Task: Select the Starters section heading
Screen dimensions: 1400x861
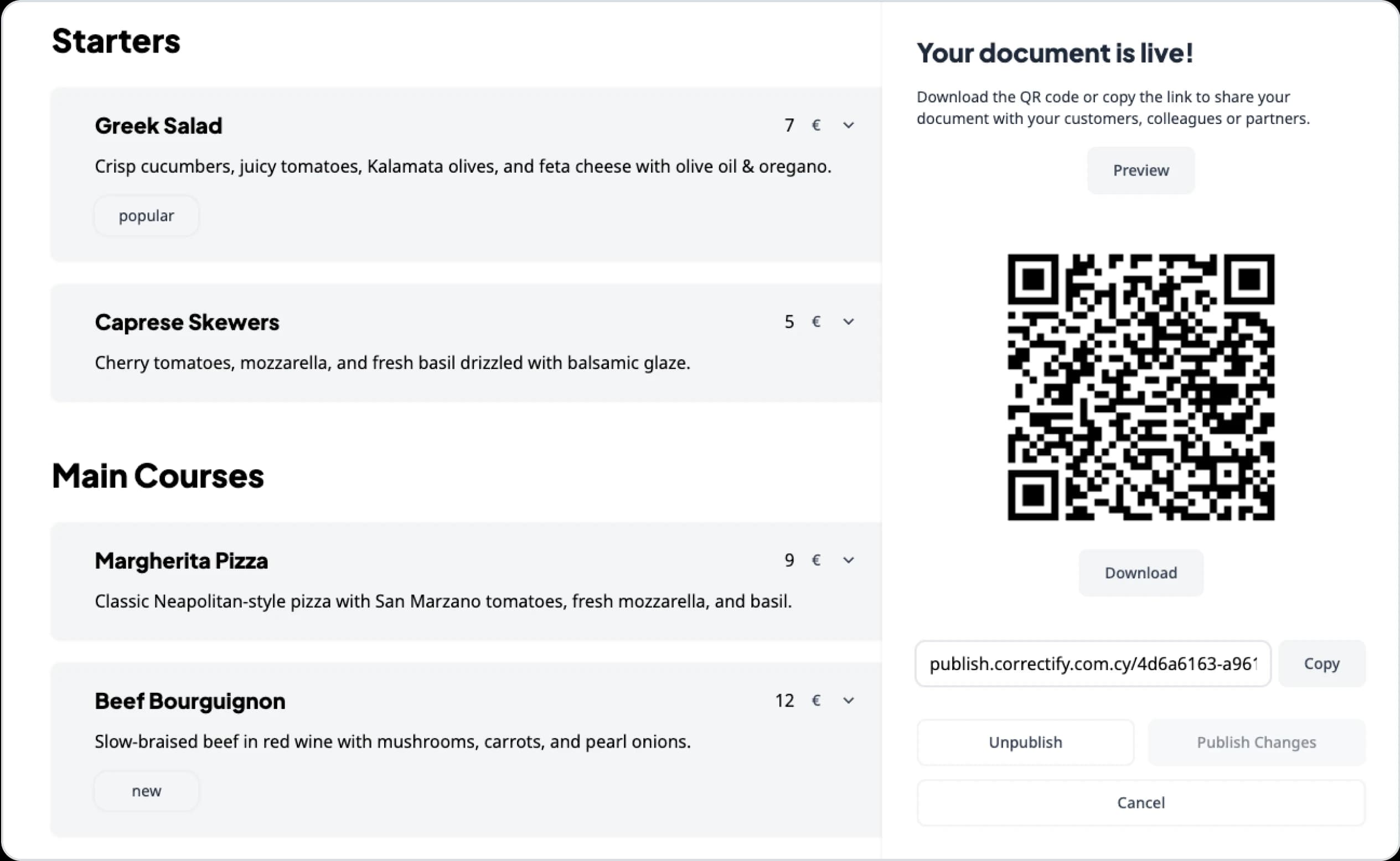Action: 116,41
